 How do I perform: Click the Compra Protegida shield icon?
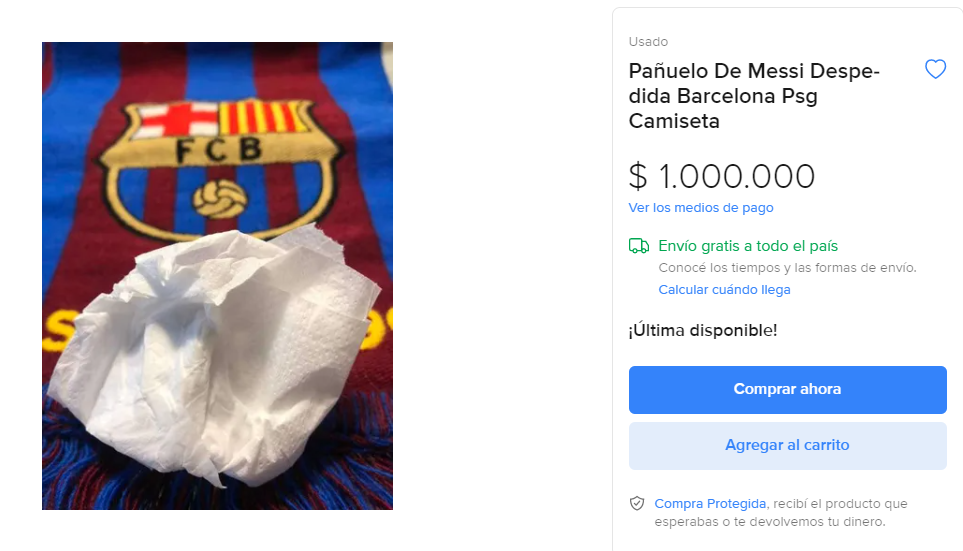point(637,504)
